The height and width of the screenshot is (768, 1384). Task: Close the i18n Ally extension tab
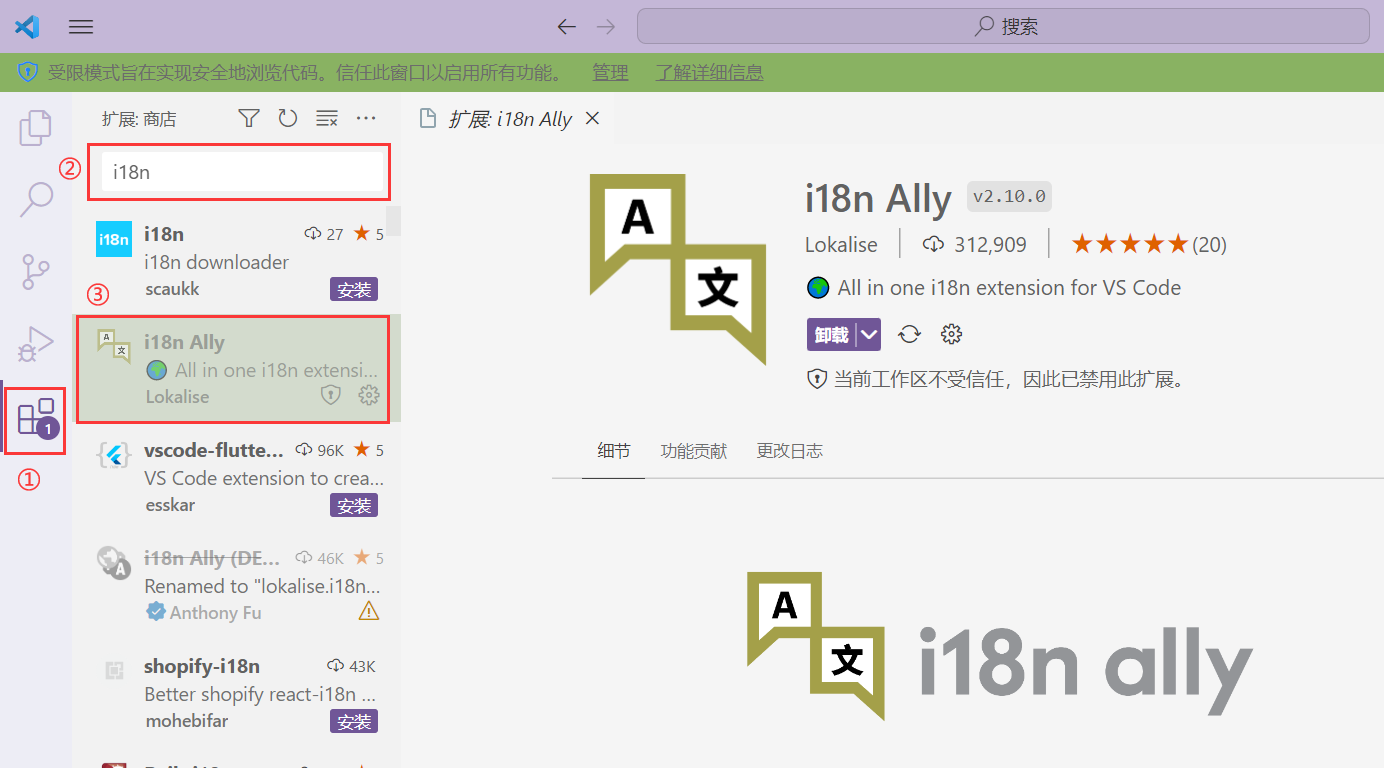point(592,119)
